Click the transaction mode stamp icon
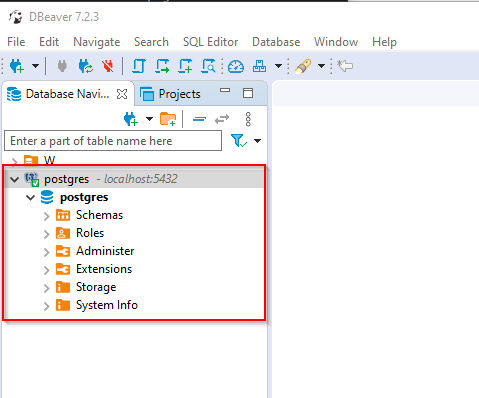 pos(259,66)
